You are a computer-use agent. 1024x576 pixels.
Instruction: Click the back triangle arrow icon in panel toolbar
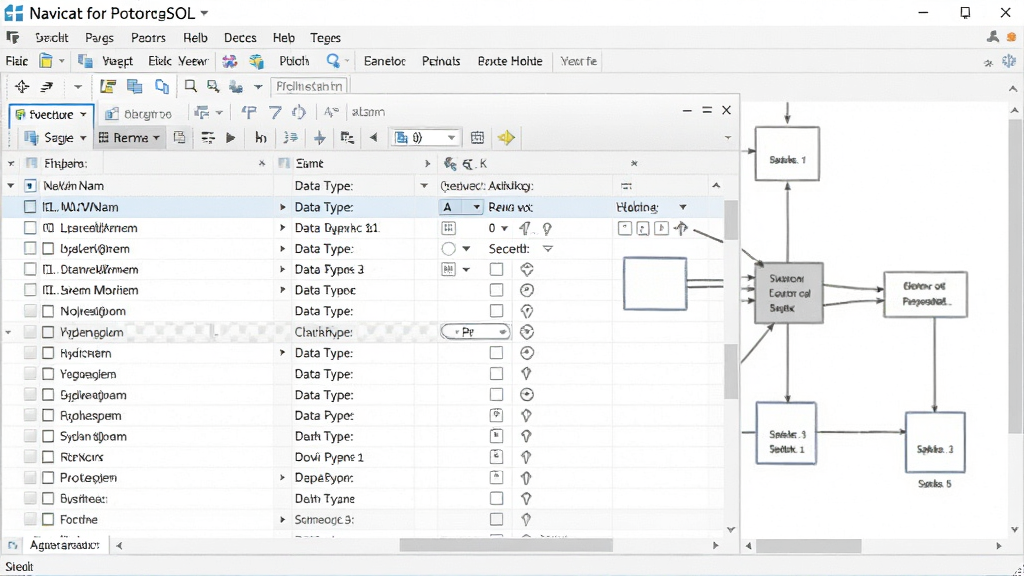[x=374, y=138]
